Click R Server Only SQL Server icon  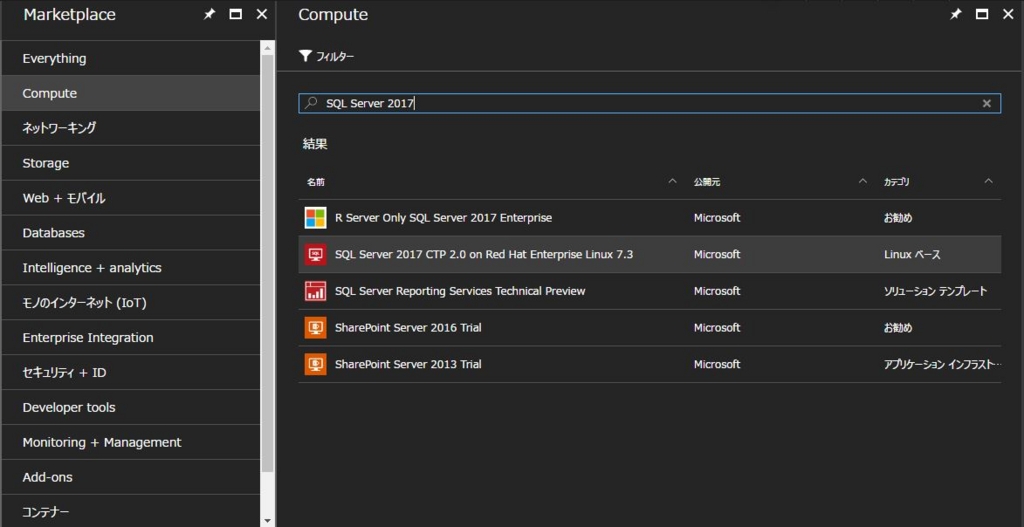315,217
